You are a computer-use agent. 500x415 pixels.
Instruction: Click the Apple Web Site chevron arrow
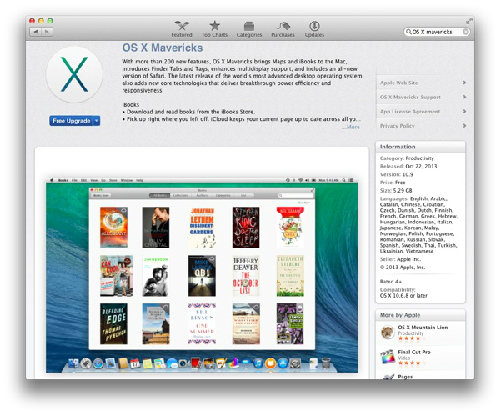click(464, 83)
